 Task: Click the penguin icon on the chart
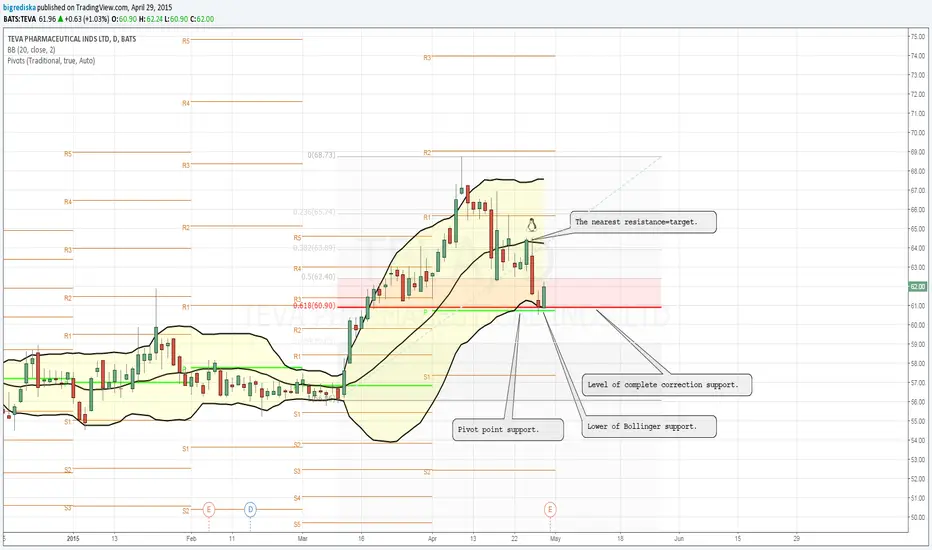(x=531, y=225)
